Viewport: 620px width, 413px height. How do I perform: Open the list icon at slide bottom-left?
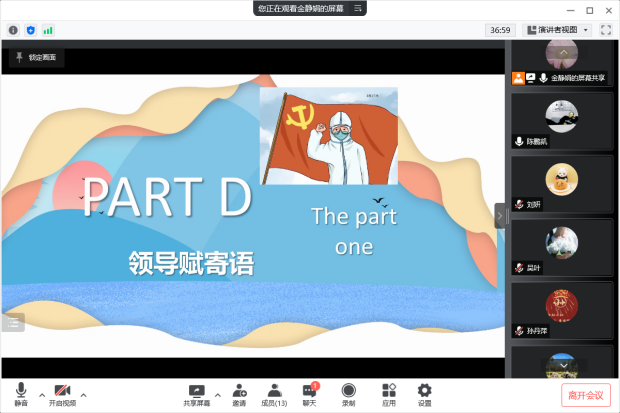coord(13,322)
